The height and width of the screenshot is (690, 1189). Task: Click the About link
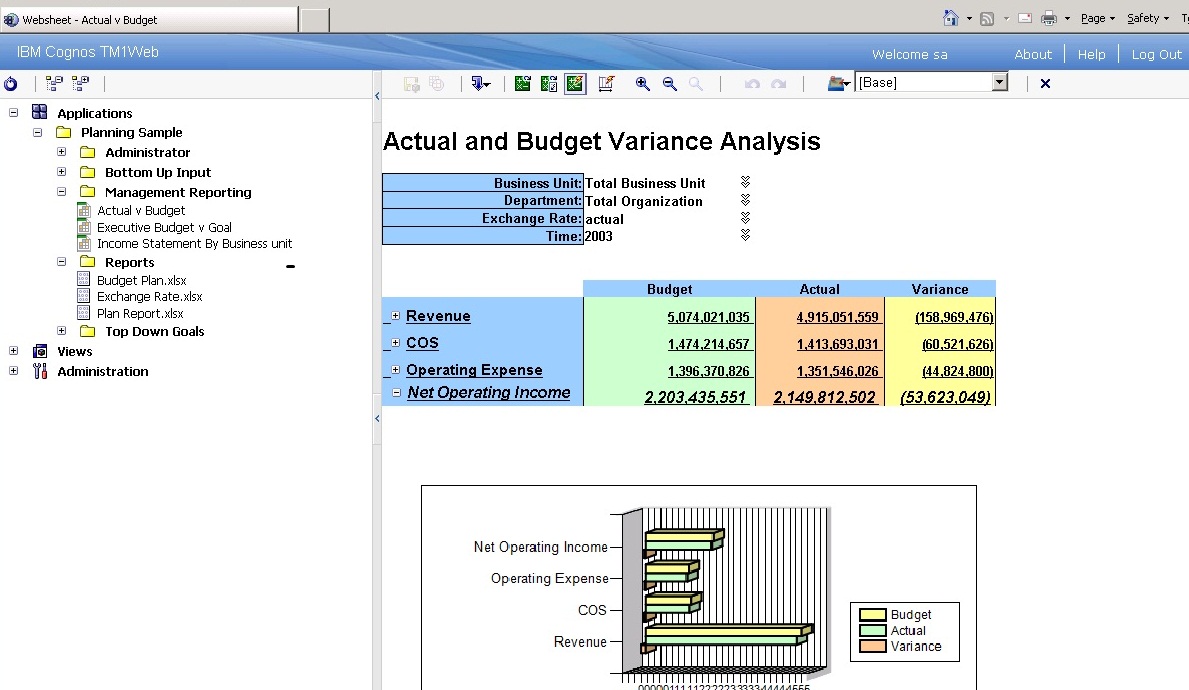click(x=1033, y=55)
